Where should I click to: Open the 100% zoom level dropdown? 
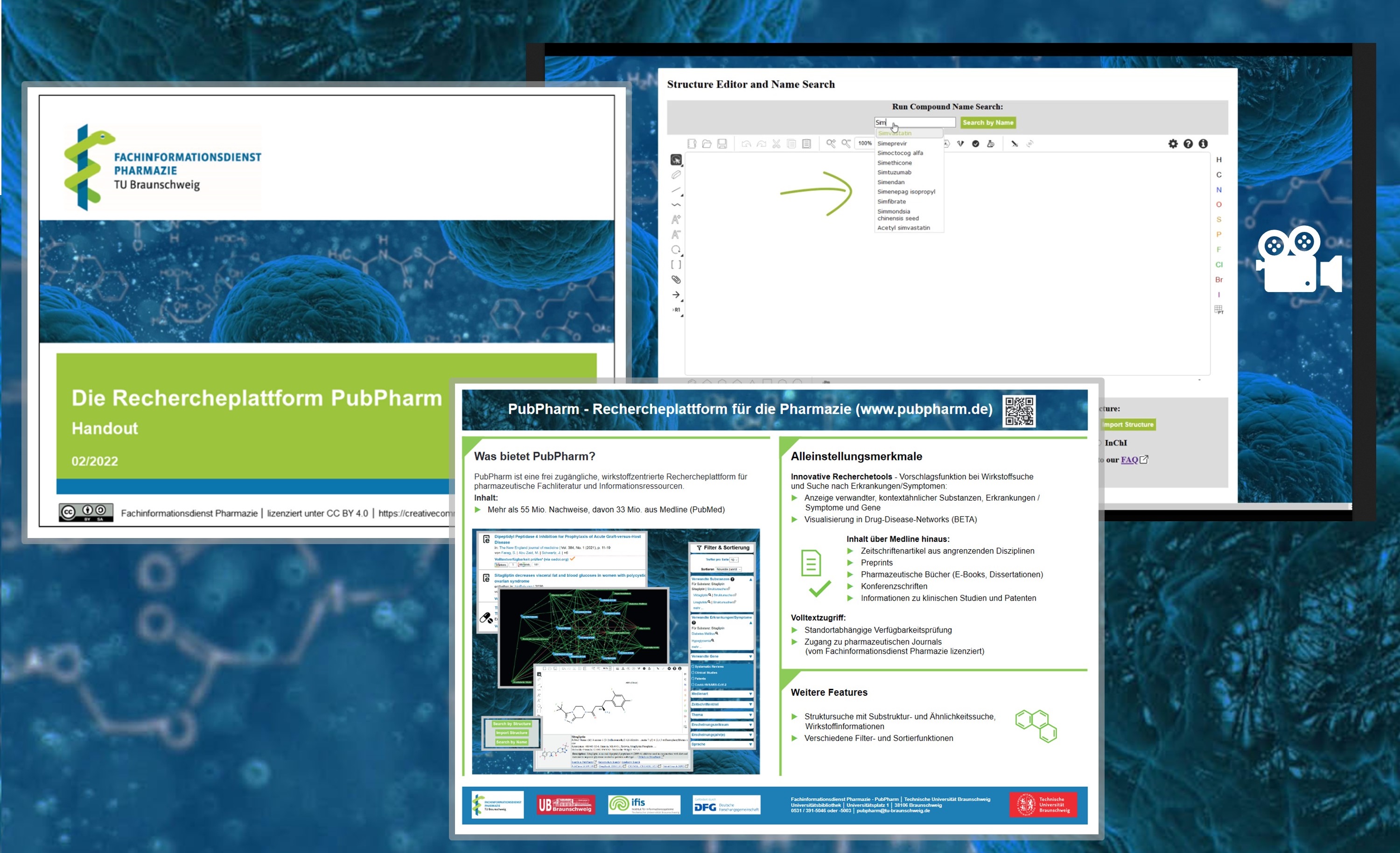click(x=865, y=143)
